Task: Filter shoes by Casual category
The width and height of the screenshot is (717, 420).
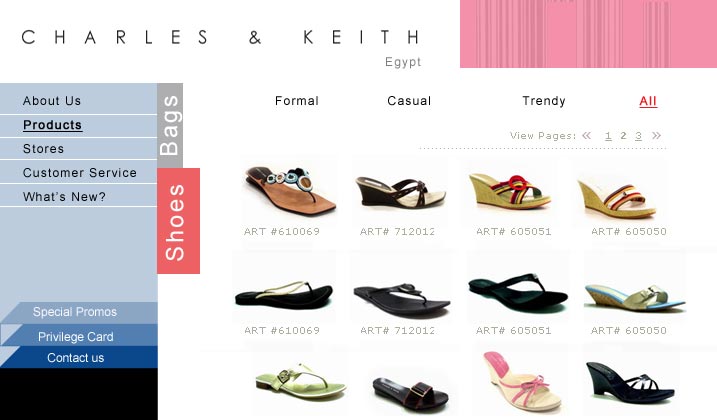Action: pos(409,101)
